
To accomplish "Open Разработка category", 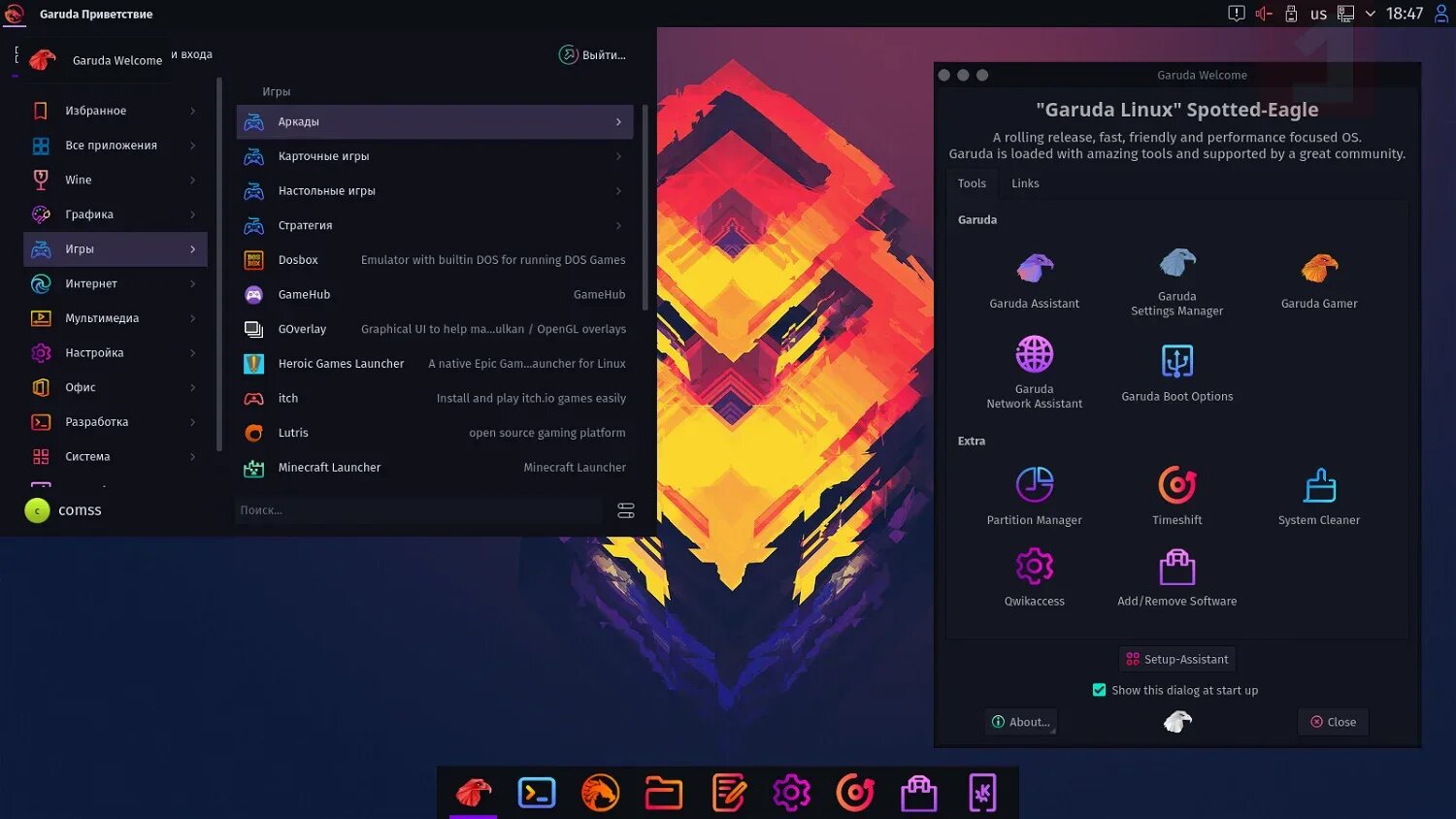I will [x=116, y=422].
